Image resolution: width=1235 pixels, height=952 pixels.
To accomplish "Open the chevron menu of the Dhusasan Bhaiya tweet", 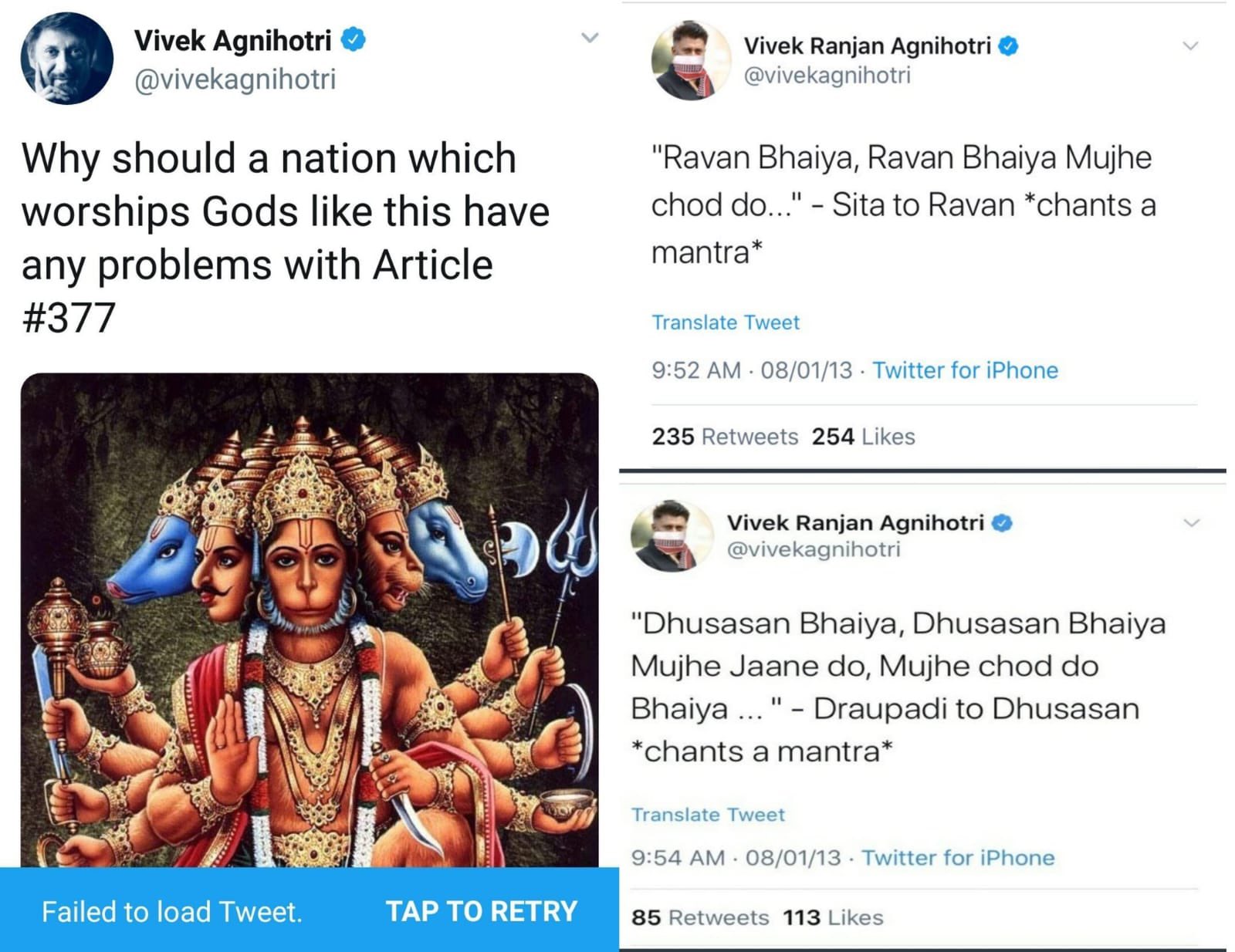I will click(x=1191, y=523).
